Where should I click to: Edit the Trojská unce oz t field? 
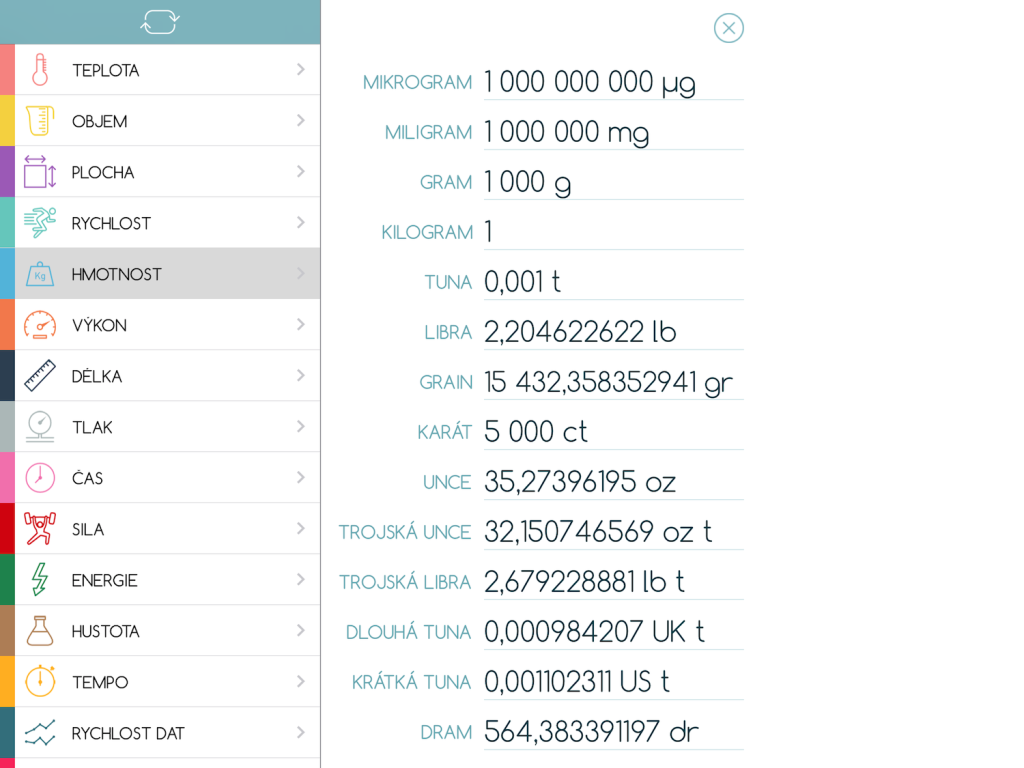click(x=613, y=533)
